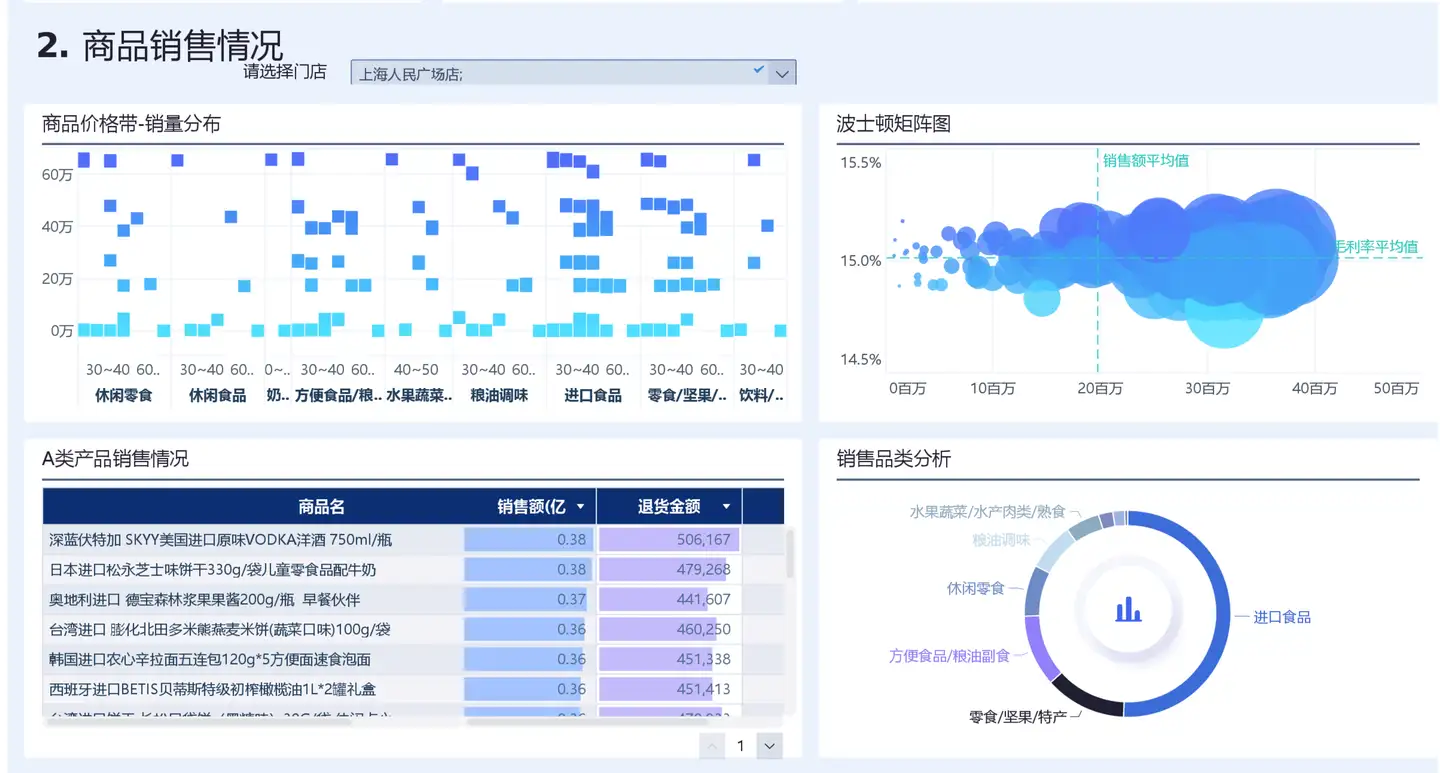The image size is (1440, 773).
Task: Click the 50百万 x-axis label
Action: tap(1395, 388)
